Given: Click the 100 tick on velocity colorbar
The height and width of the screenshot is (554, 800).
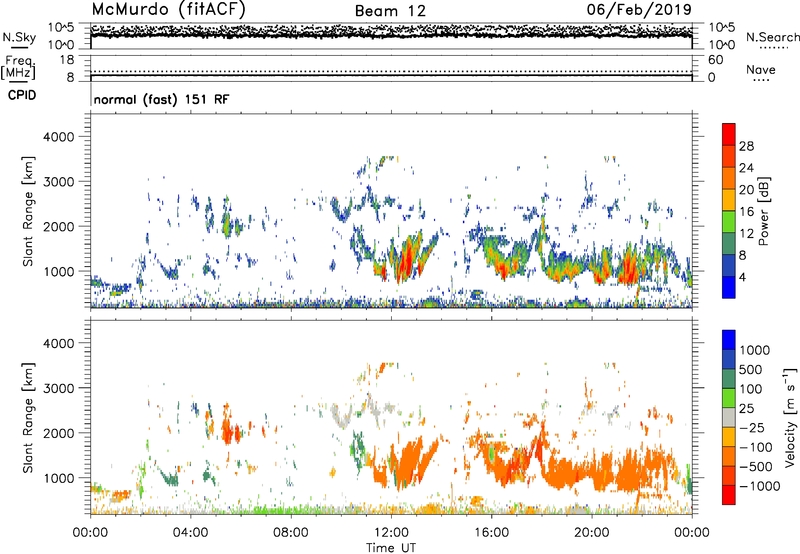Looking at the screenshot, I should 751,389.
